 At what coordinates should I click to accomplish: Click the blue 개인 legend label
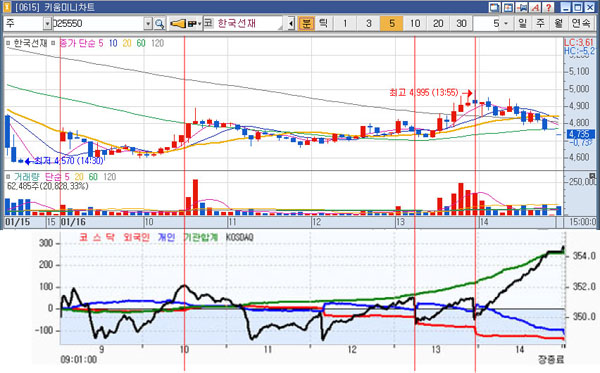(x=166, y=238)
